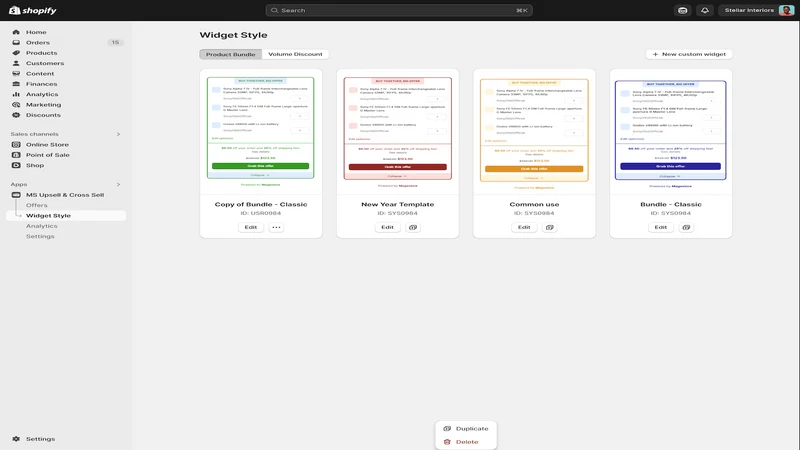The image size is (800, 450).
Task: Open Offers under MS Upsell
Action: point(37,205)
